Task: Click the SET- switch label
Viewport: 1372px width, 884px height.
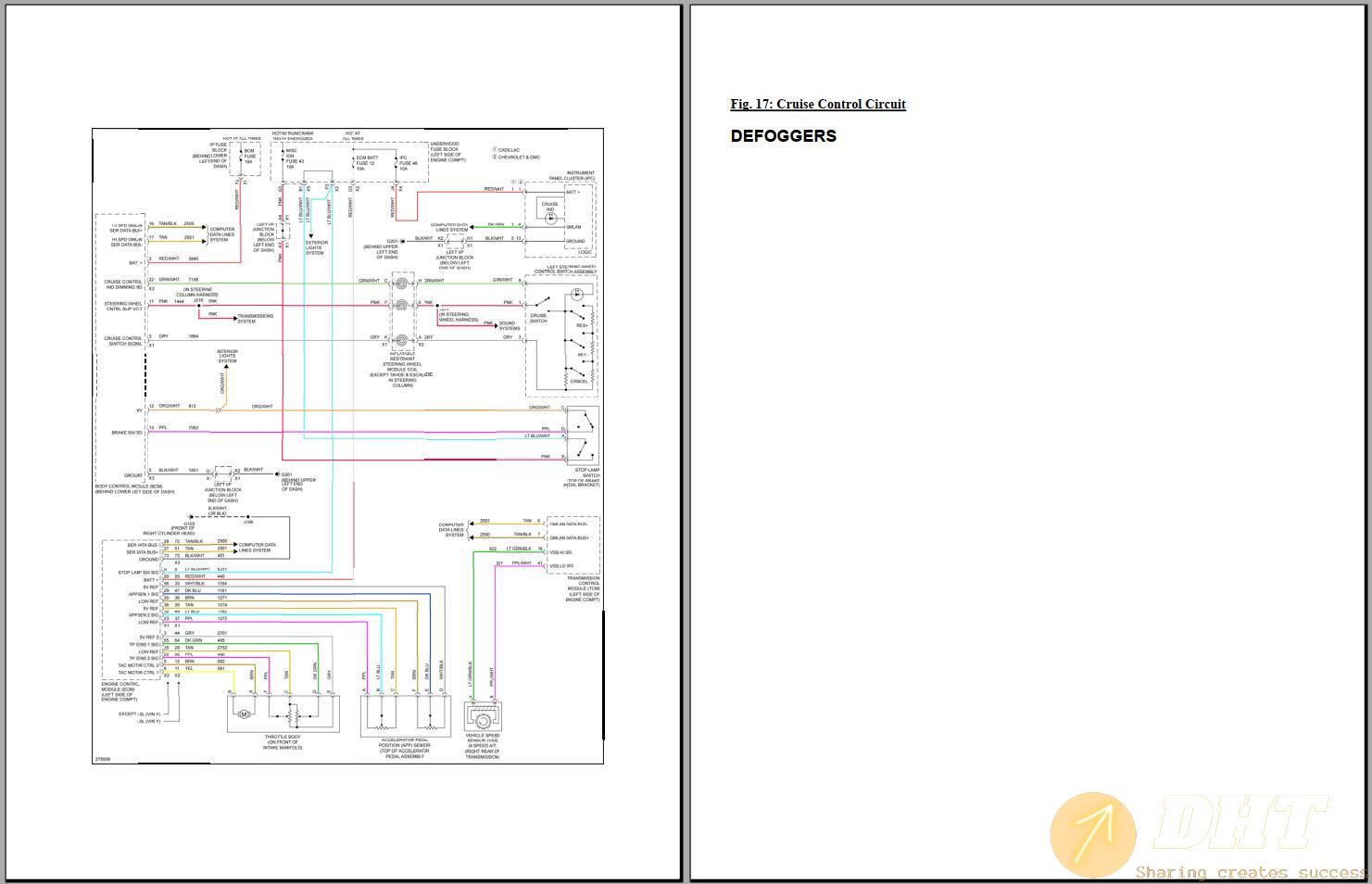Action: [x=582, y=355]
